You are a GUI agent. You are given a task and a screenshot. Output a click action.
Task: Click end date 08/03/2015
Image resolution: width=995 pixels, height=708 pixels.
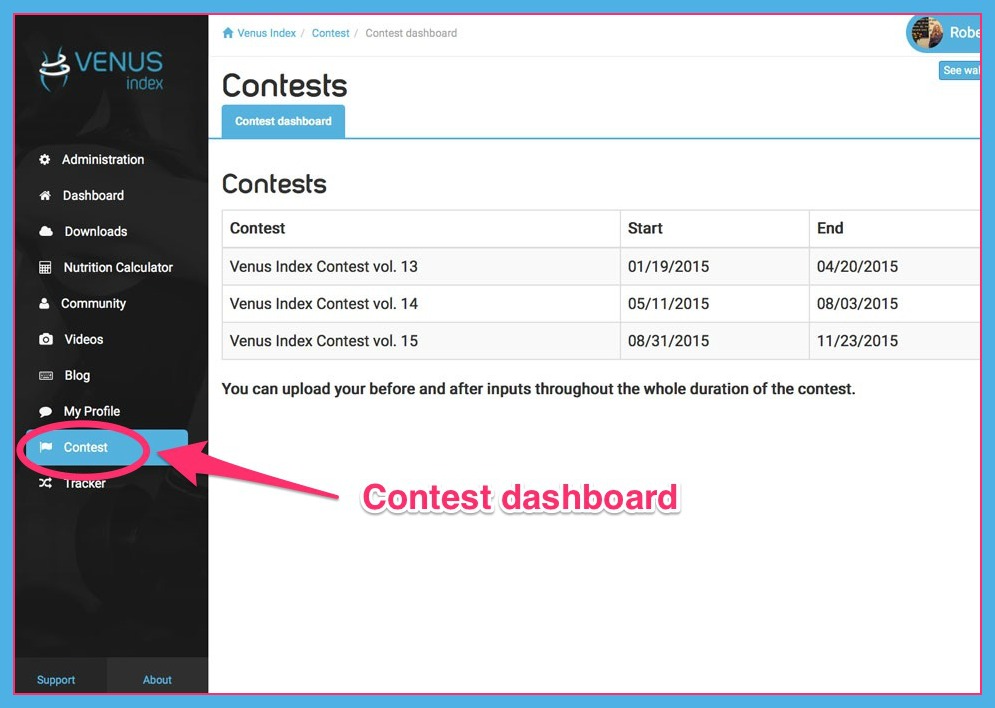point(857,304)
